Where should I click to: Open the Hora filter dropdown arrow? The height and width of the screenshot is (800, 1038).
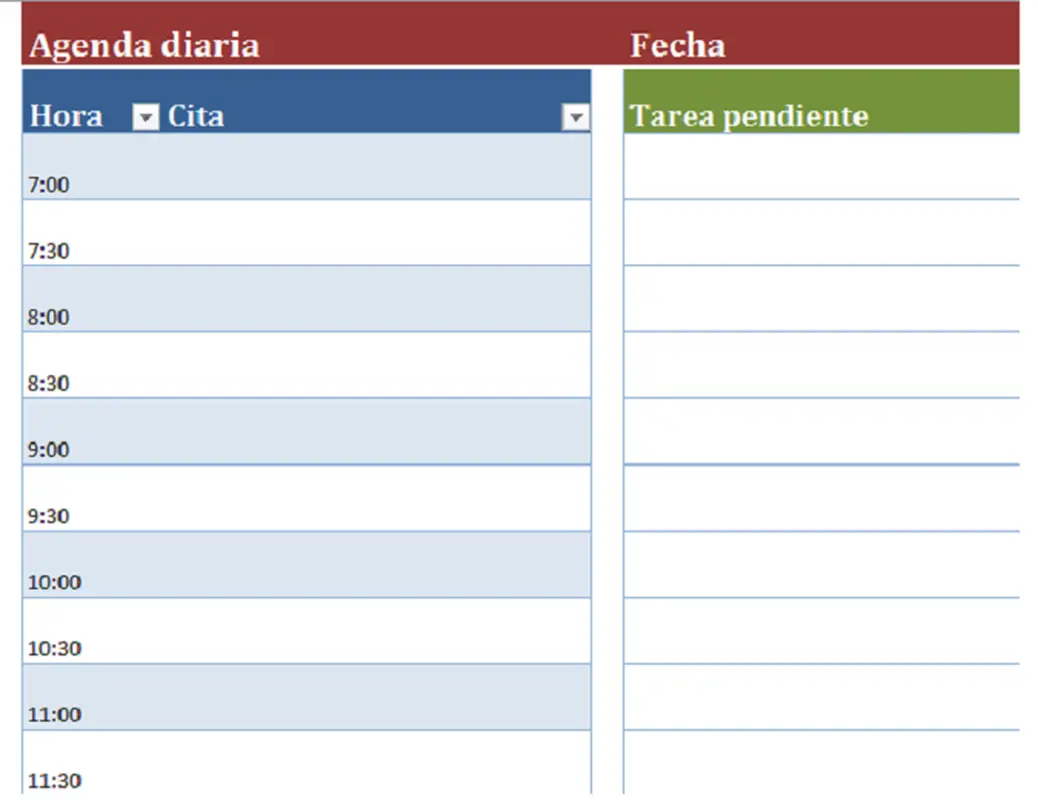tap(144, 117)
